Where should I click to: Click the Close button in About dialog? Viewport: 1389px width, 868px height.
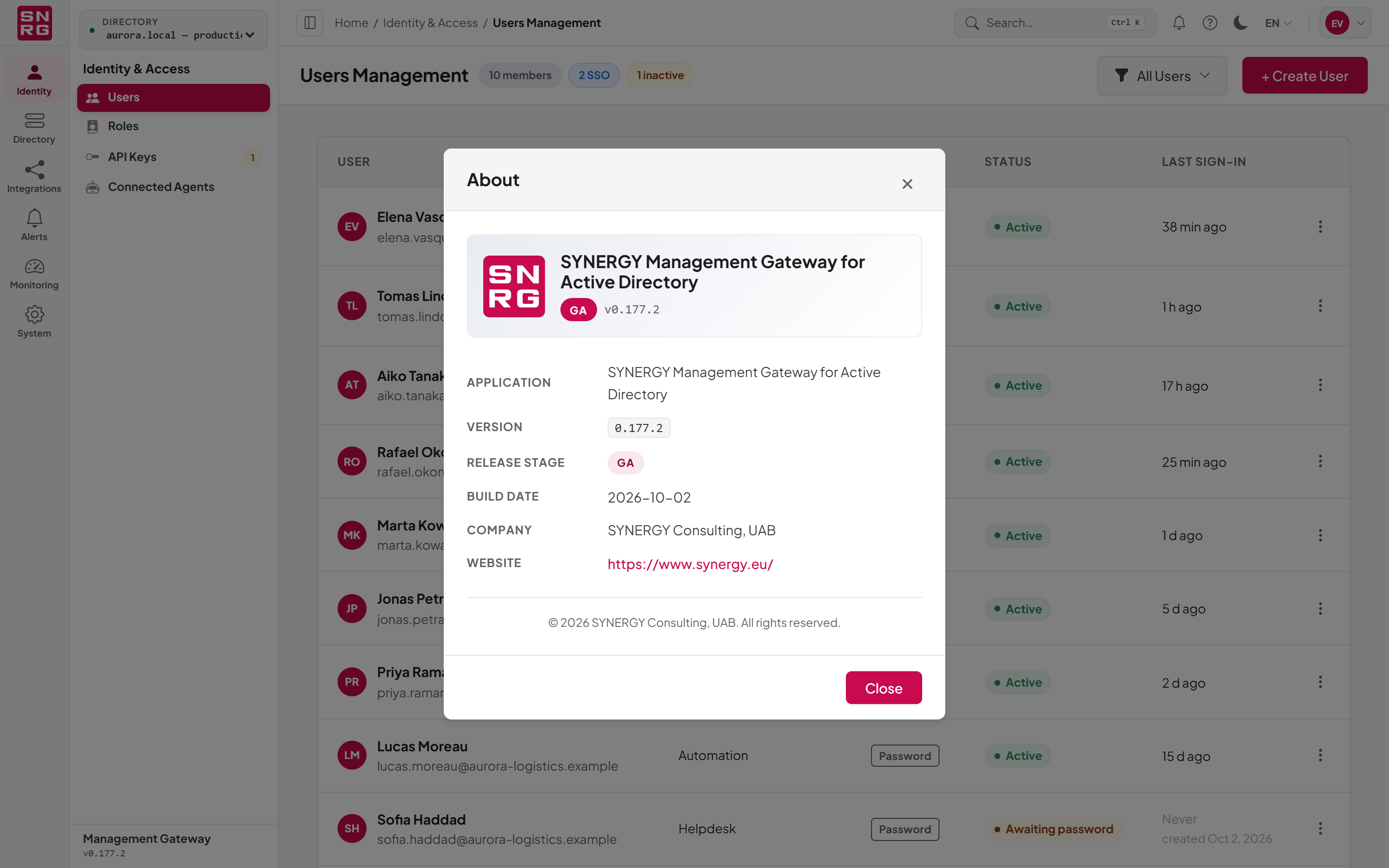884,688
